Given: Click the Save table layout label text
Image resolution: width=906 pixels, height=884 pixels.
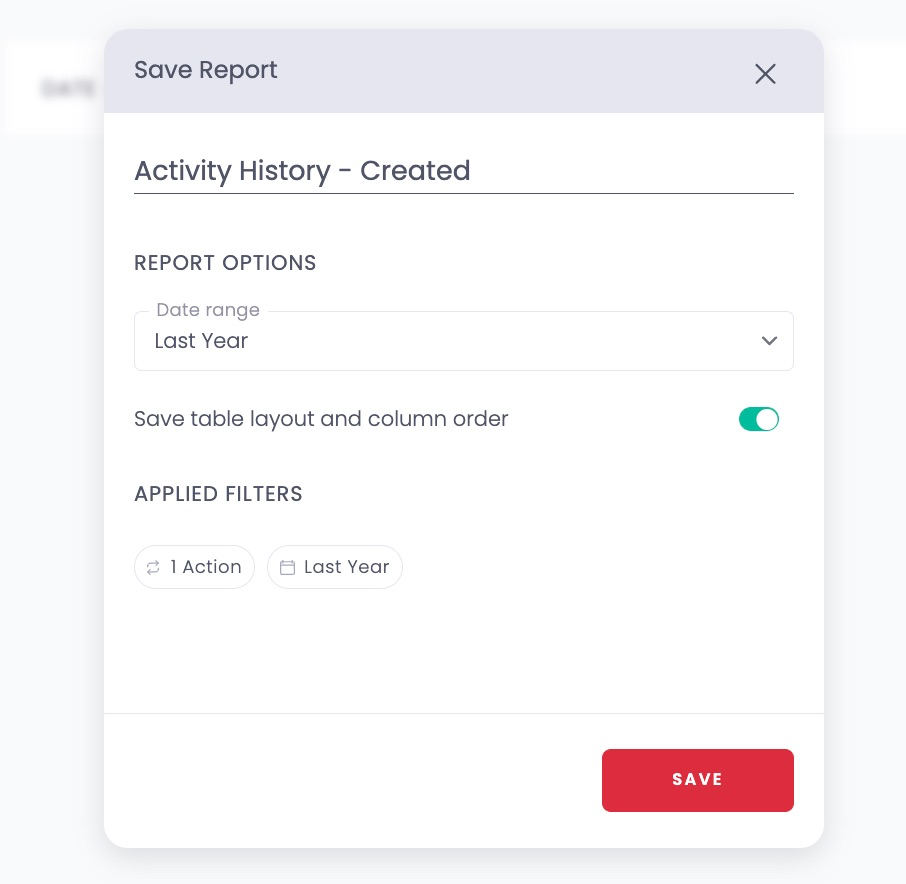Looking at the screenshot, I should coord(321,419).
